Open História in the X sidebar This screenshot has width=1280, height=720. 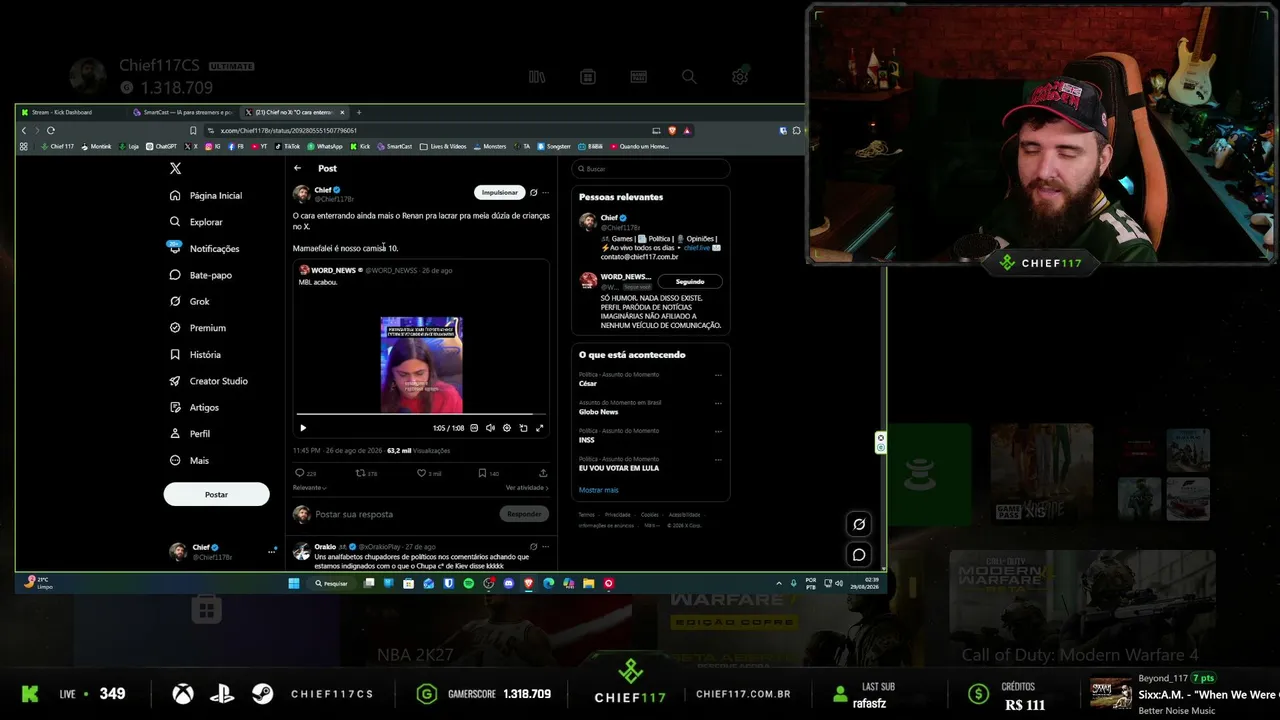pyautogui.click(x=195, y=355)
